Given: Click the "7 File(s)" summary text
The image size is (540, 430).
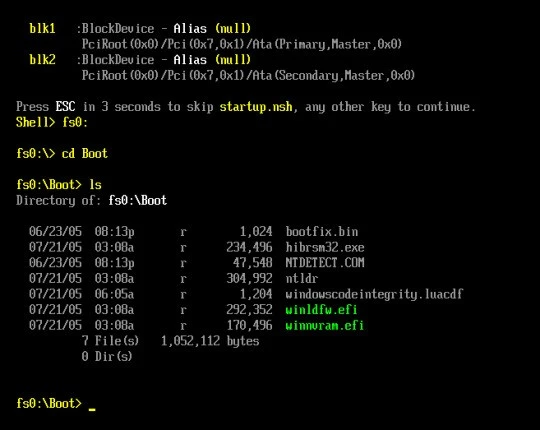Looking at the screenshot, I should coord(110,341).
